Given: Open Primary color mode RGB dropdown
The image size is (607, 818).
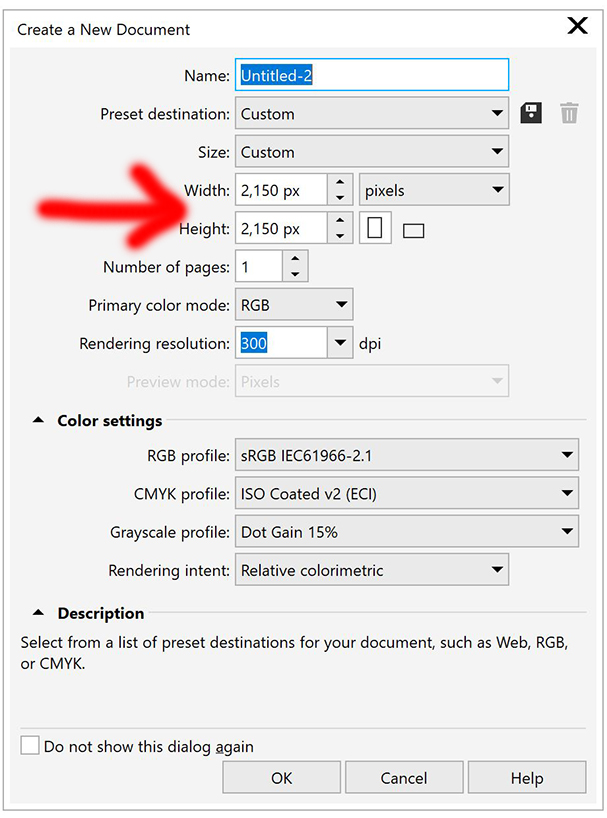Looking at the screenshot, I should [294, 305].
